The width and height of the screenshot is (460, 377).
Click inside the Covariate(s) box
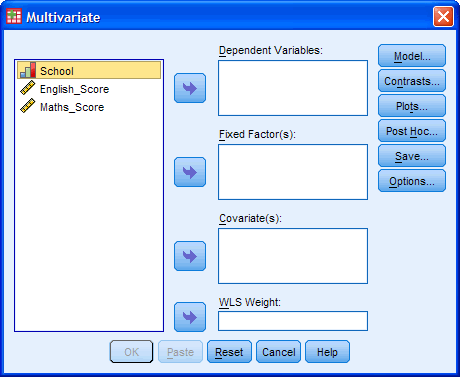click(x=293, y=256)
